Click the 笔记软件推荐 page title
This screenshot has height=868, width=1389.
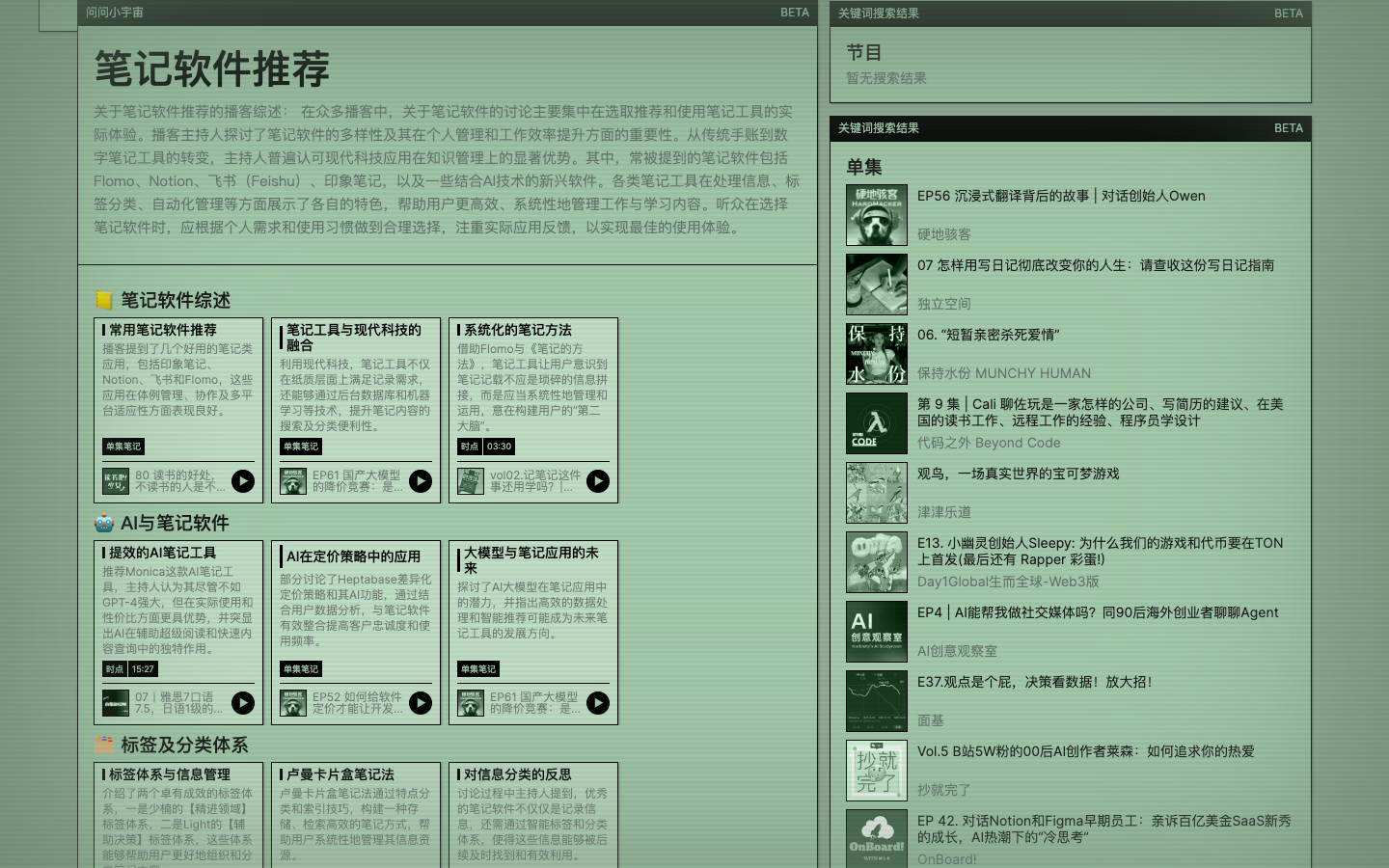pos(212,69)
